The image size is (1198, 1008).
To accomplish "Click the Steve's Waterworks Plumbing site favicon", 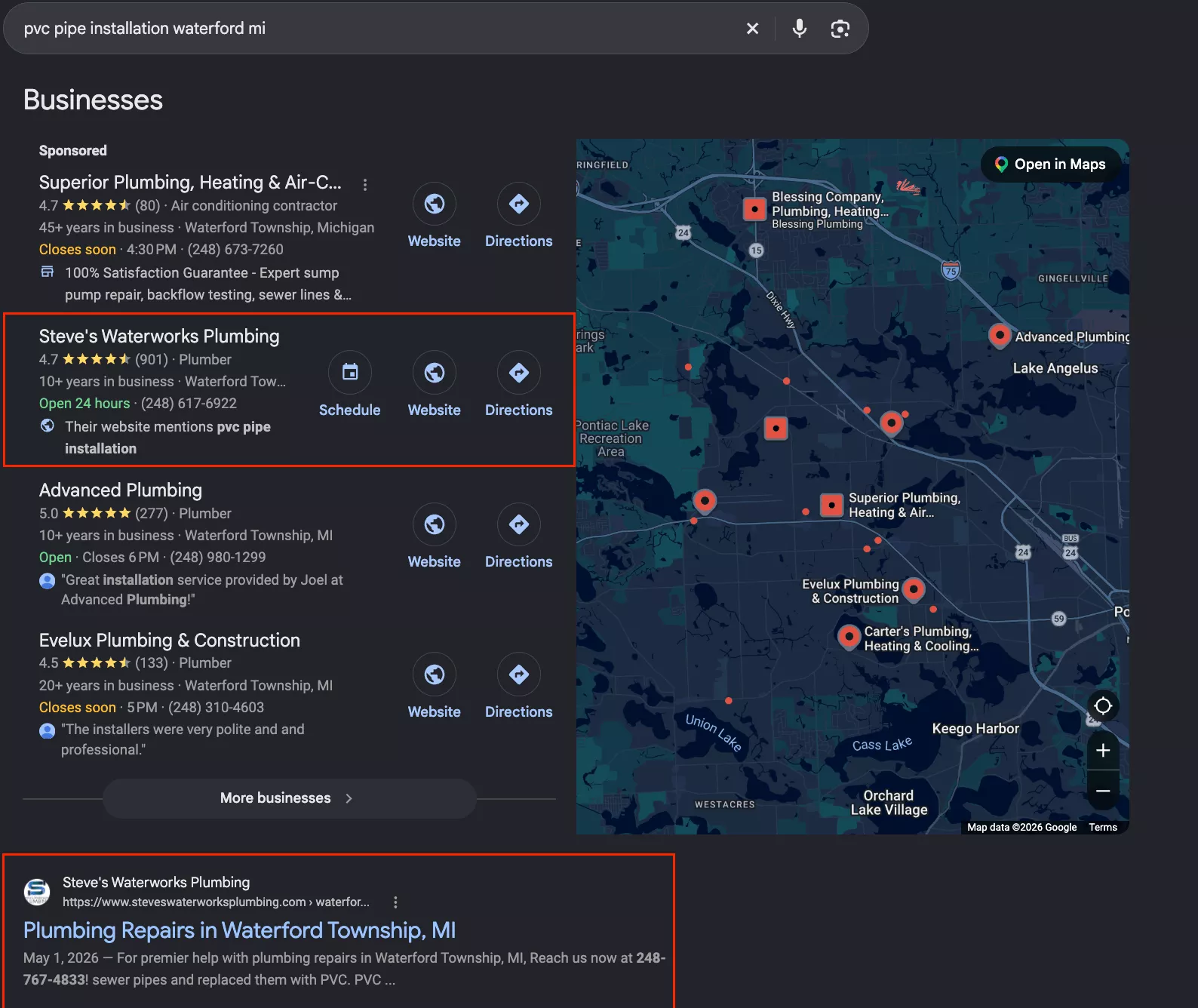I will 37,892.
